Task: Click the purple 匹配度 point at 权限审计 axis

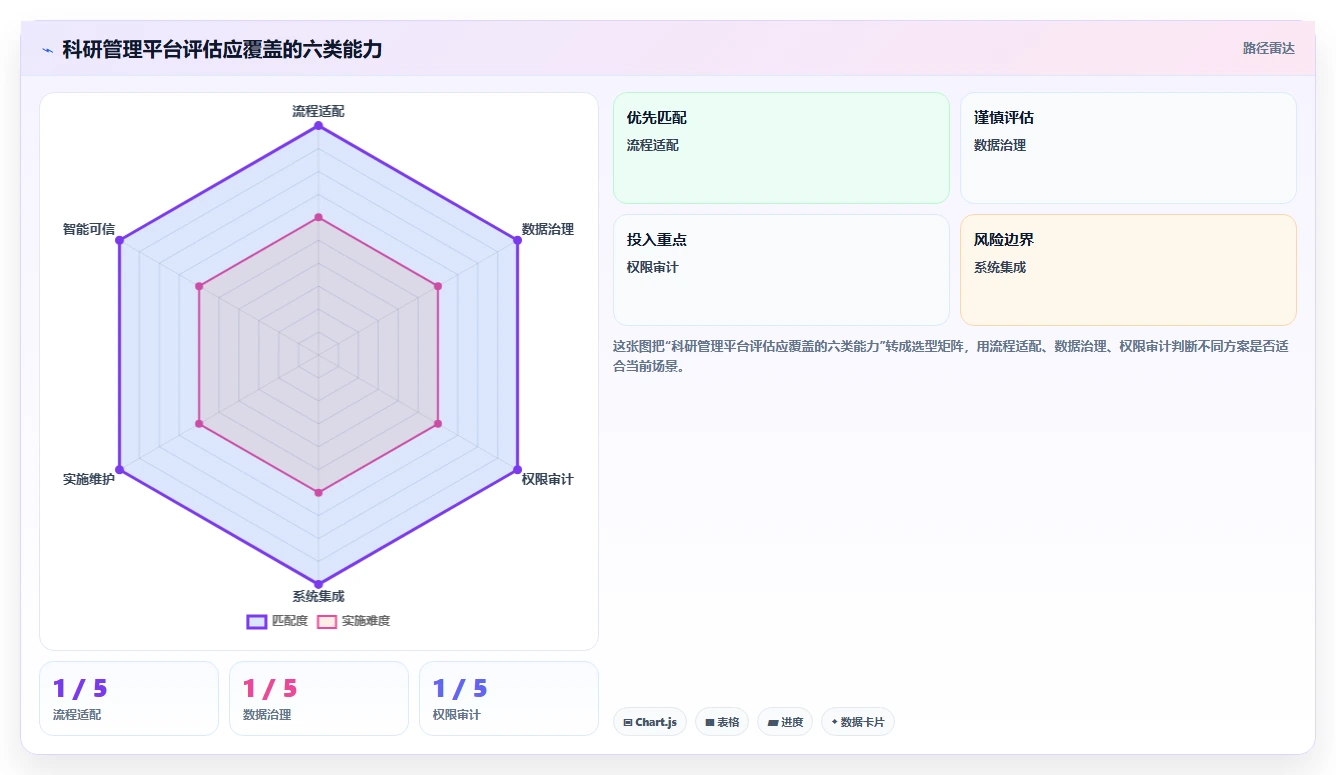Action: click(x=518, y=470)
